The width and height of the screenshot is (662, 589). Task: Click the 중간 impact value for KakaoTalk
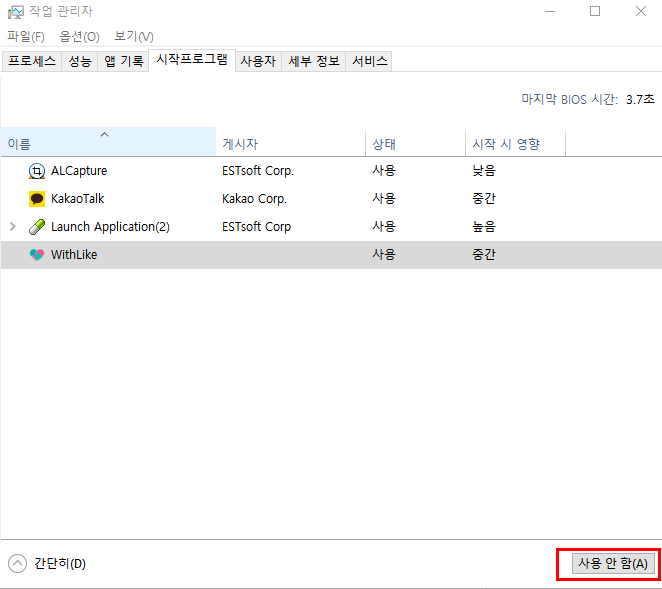(x=484, y=199)
